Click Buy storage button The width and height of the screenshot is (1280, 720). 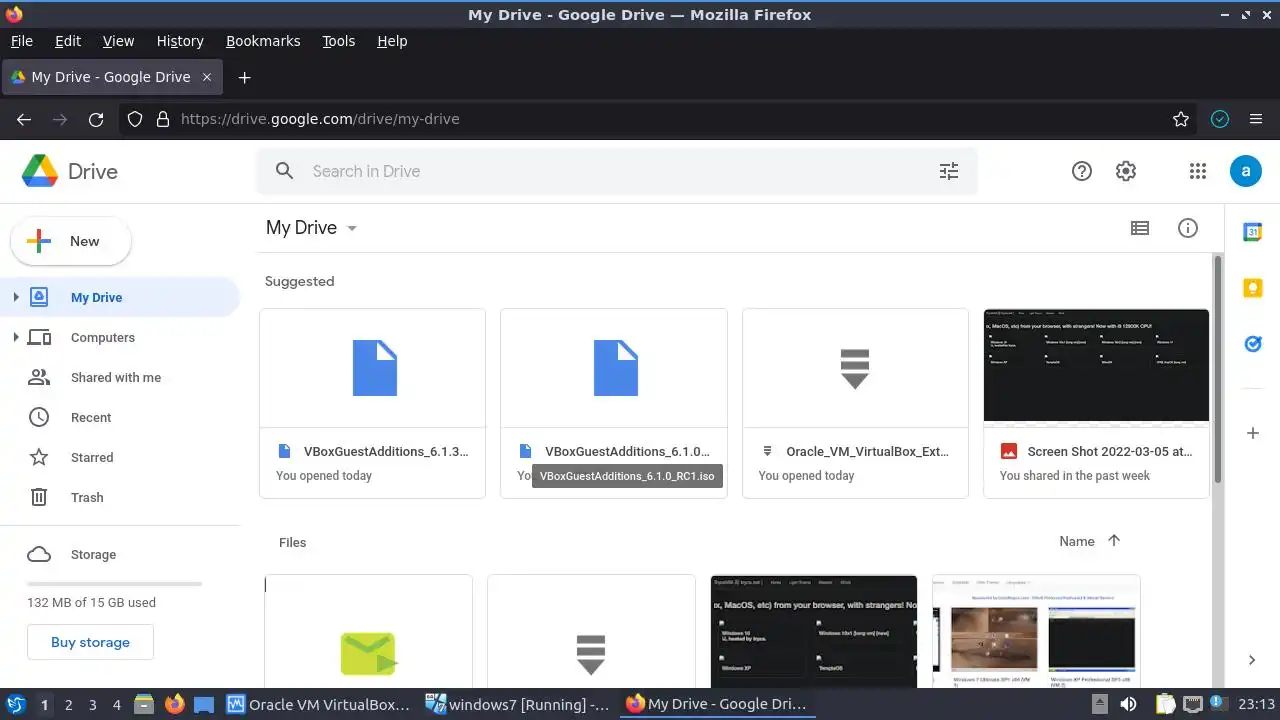(90, 642)
